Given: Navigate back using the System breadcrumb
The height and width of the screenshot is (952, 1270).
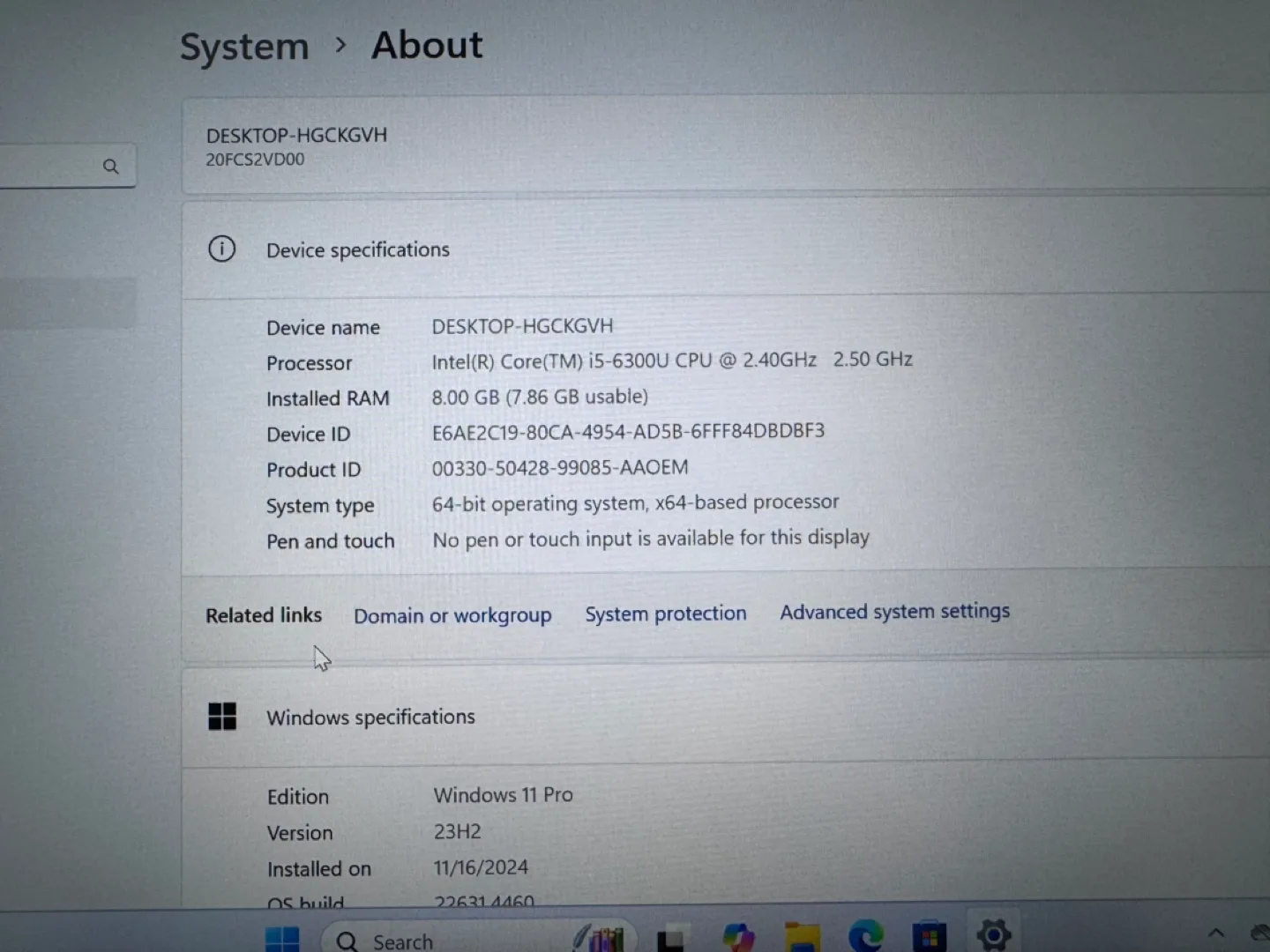Looking at the screenshot, I should pos(244,46).
